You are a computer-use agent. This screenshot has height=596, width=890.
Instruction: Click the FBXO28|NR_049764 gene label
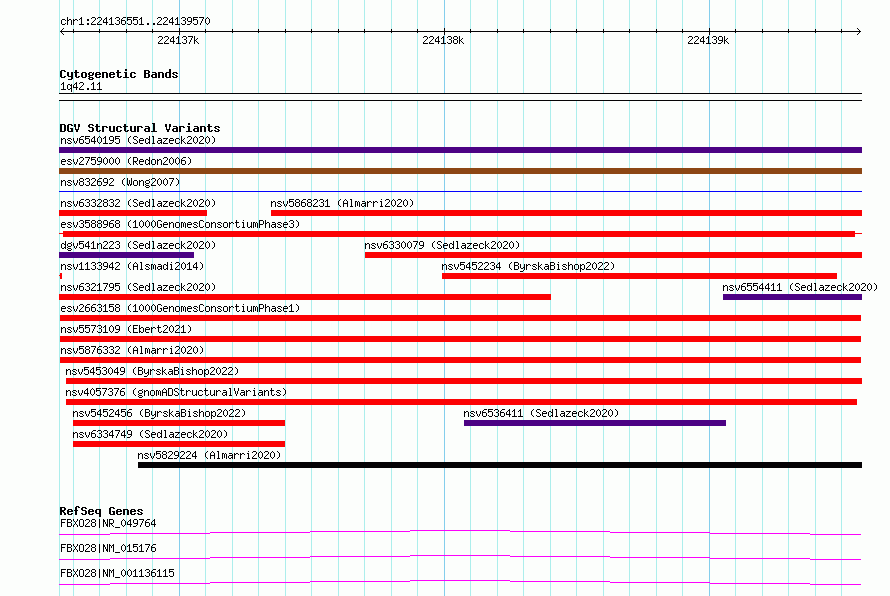[x=108, y=523]
